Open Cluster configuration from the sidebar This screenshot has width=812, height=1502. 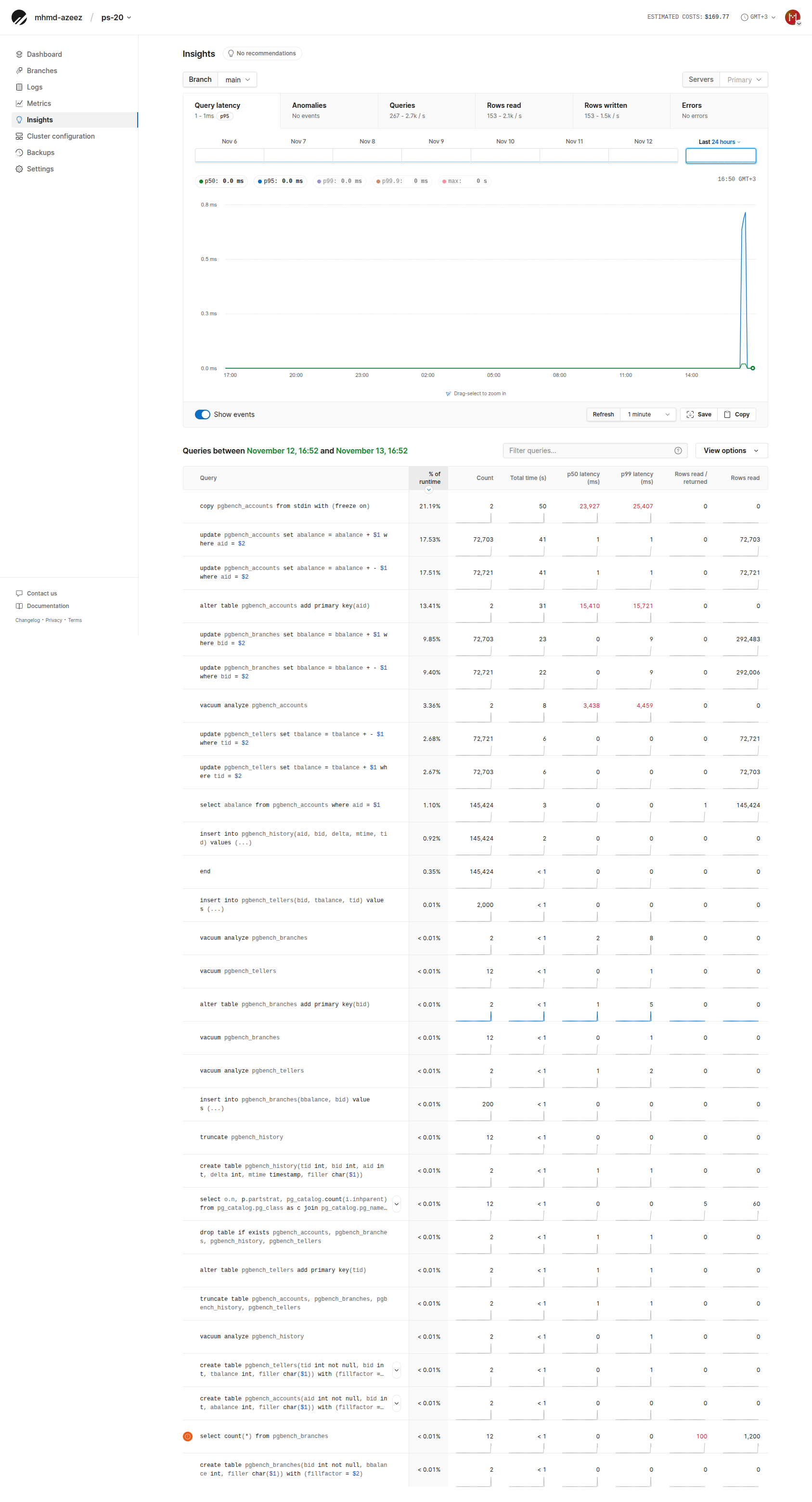(61, 136)
